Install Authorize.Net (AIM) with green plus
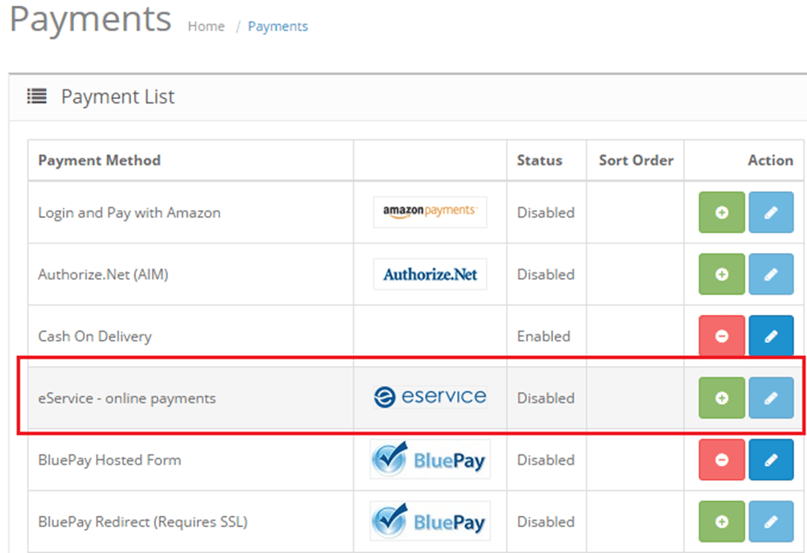The width and height of the screenshot is (807, 553). (x=722, y=274)
